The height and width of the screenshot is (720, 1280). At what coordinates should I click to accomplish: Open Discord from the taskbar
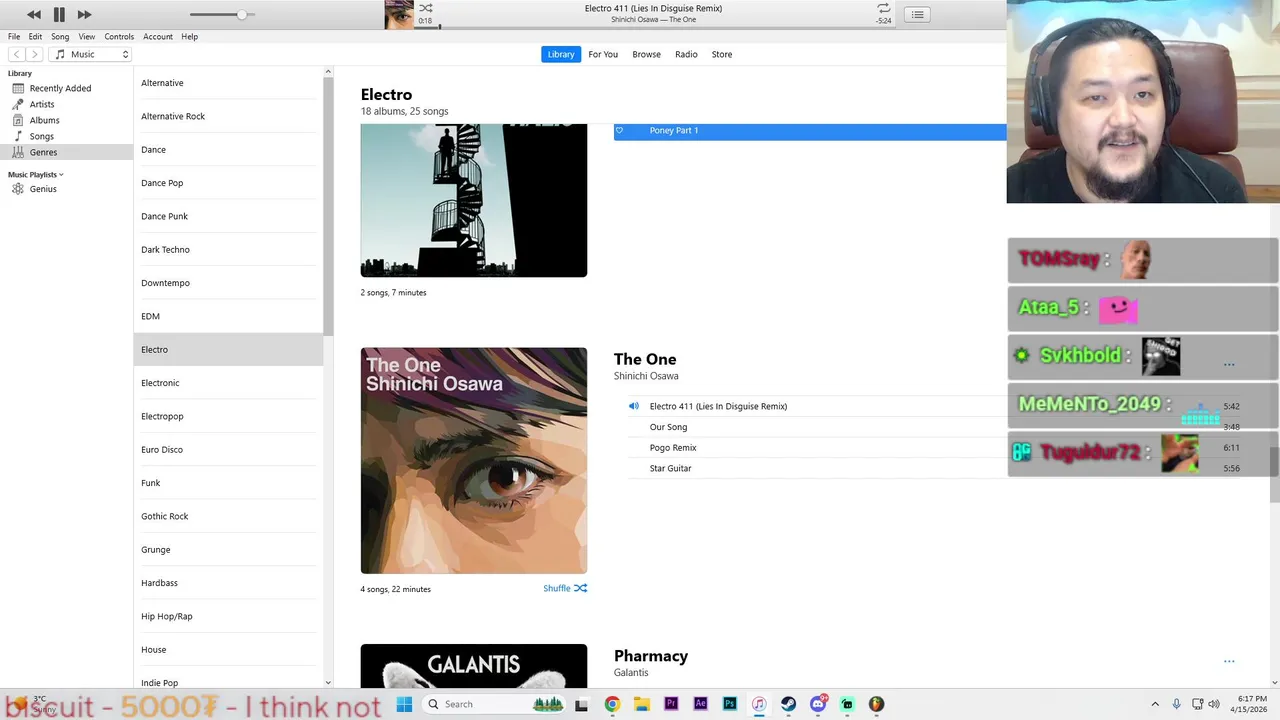(x=818, y=704)
